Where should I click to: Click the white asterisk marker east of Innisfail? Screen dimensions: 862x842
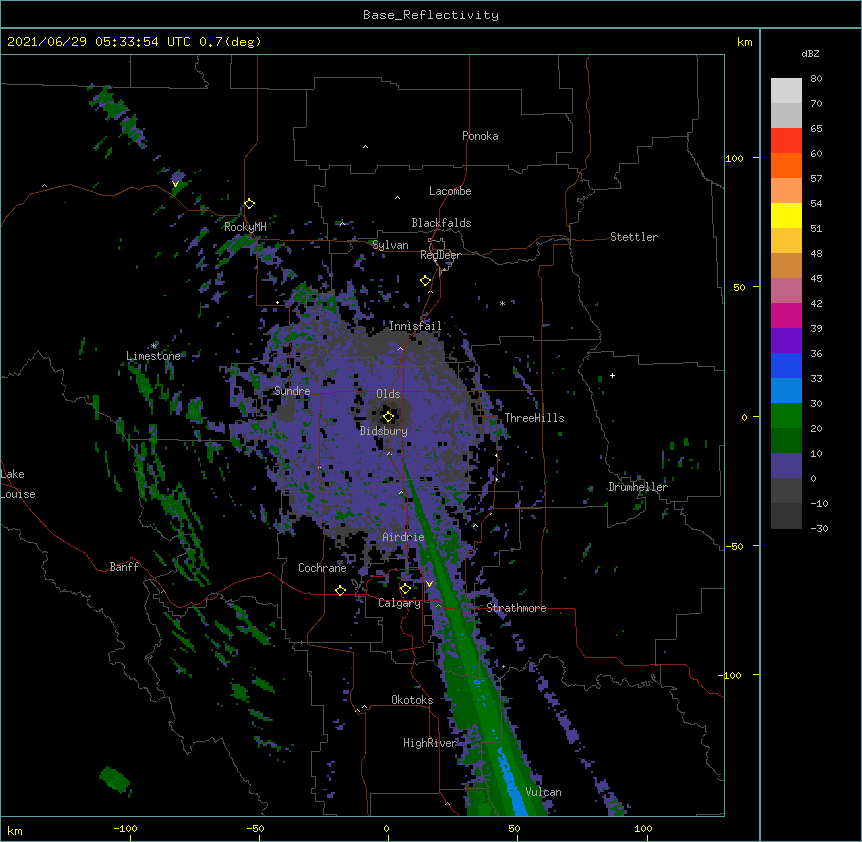(502, 303)
